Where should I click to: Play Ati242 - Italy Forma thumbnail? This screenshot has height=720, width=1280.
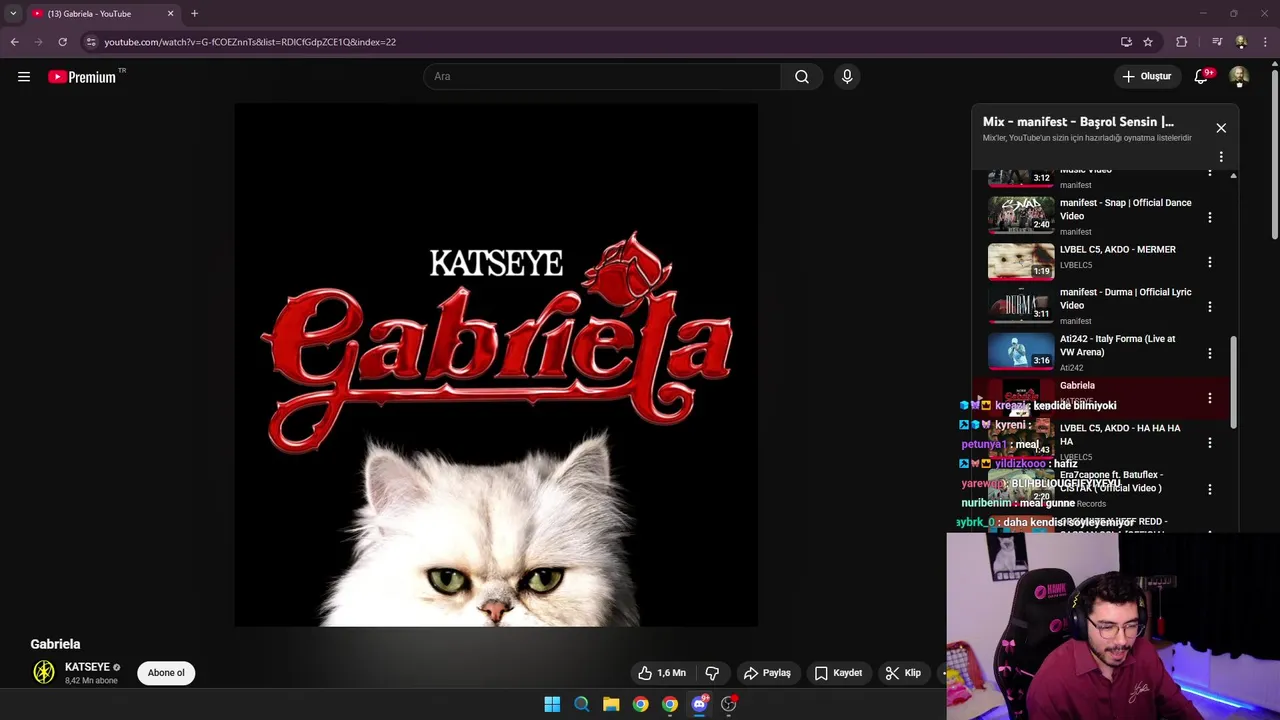coord(1021,351)
